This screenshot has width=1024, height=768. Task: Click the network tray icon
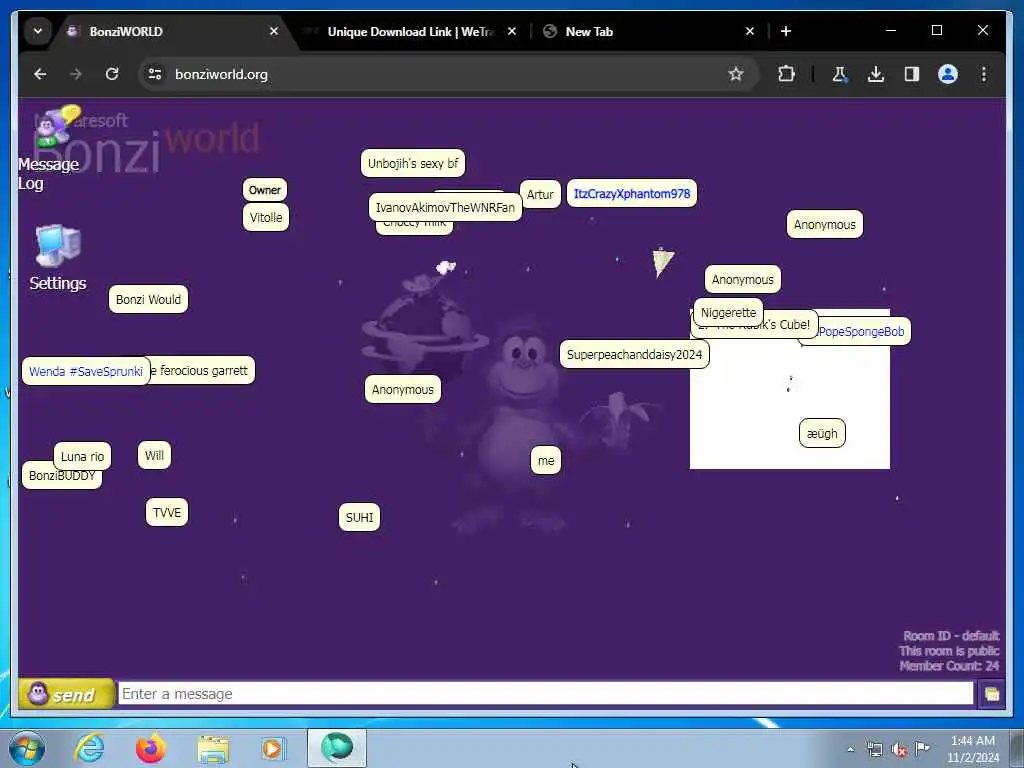coord(874,749)
